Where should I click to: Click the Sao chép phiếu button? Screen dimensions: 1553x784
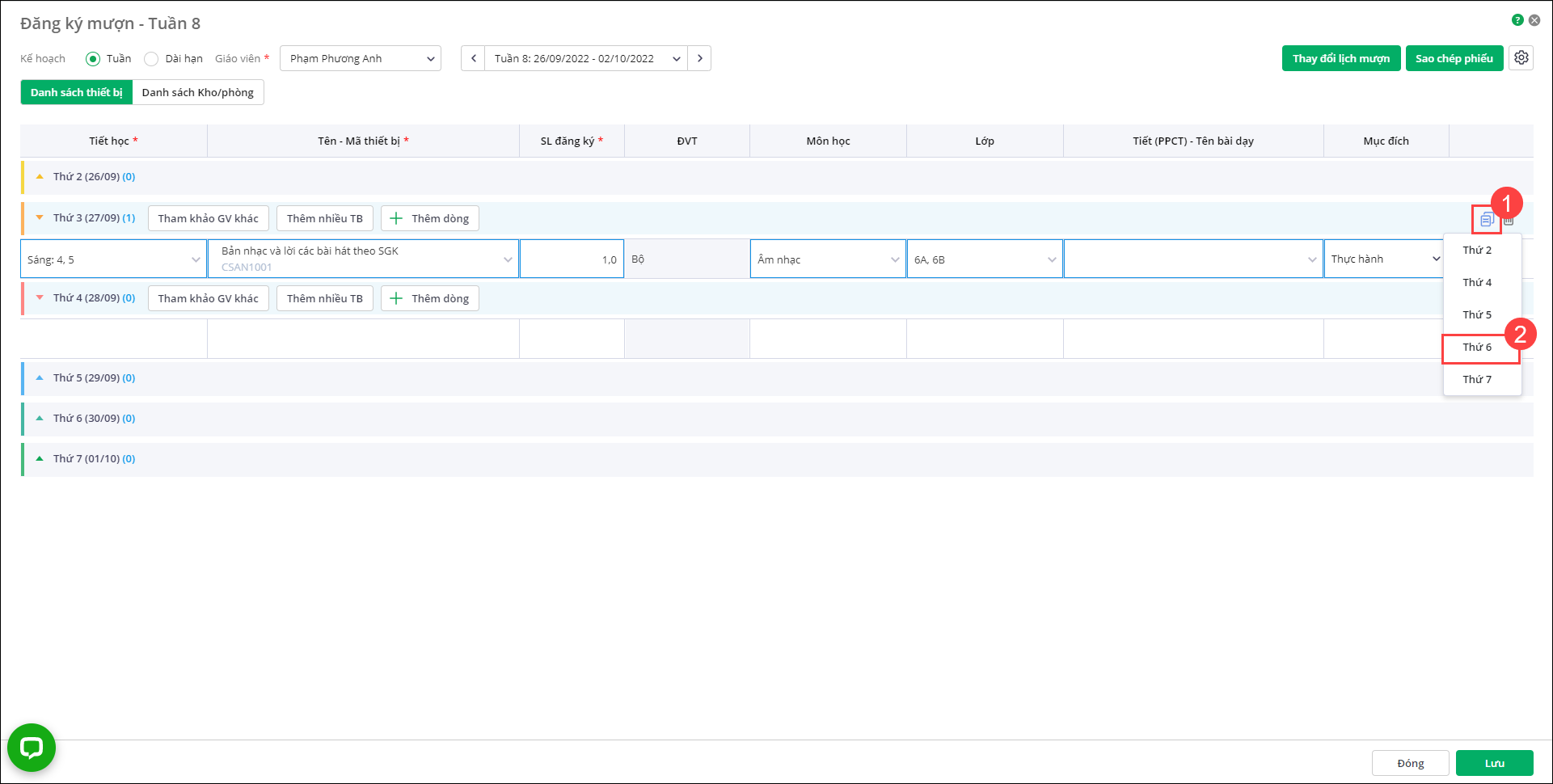[1454, 58]
